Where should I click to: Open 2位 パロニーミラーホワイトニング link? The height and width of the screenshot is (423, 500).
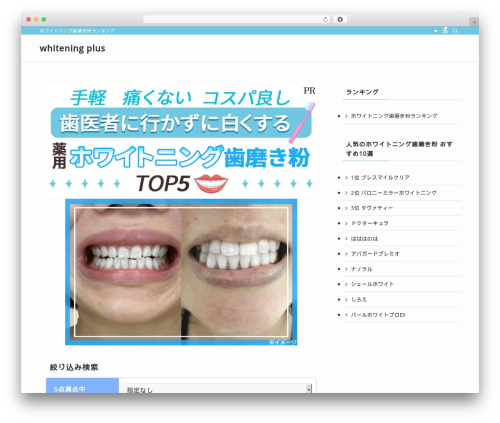click(394, 193)
